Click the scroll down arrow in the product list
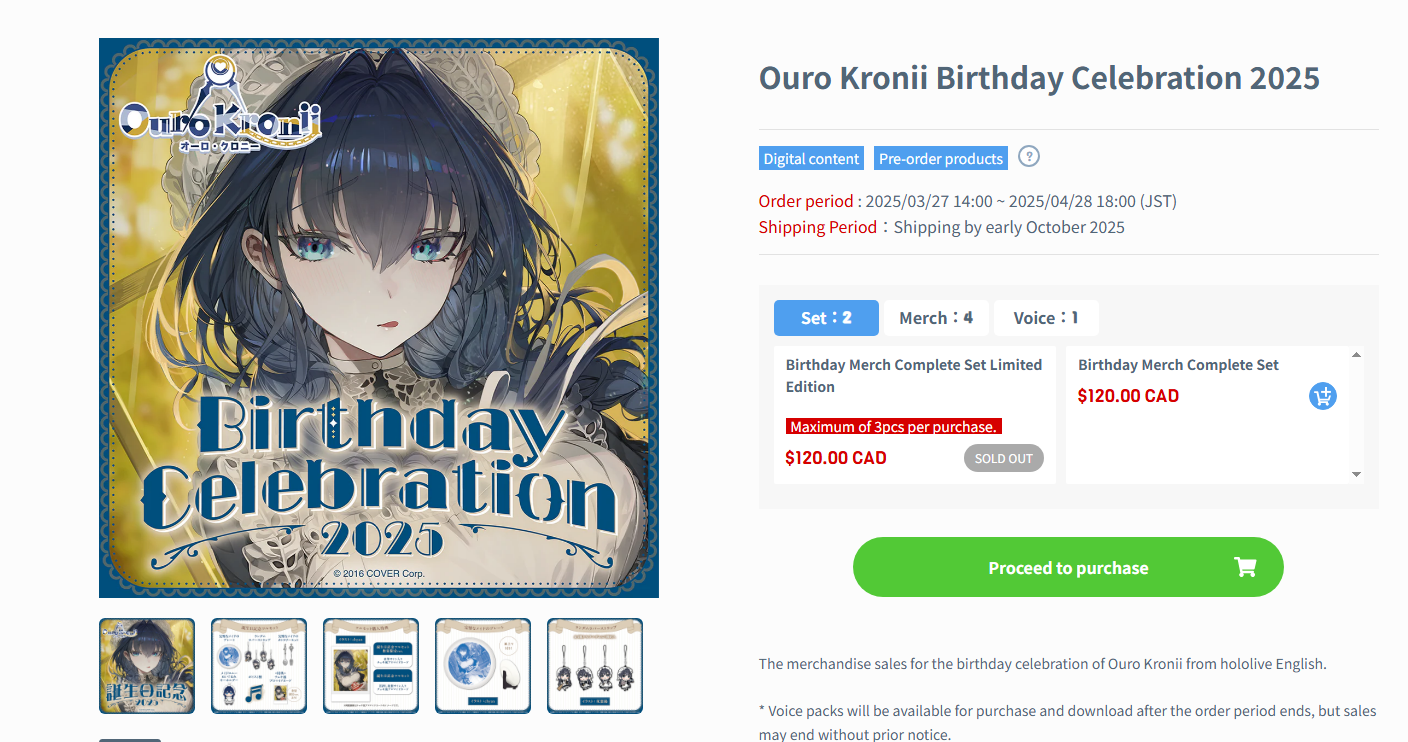 (x=1357, y=474)
